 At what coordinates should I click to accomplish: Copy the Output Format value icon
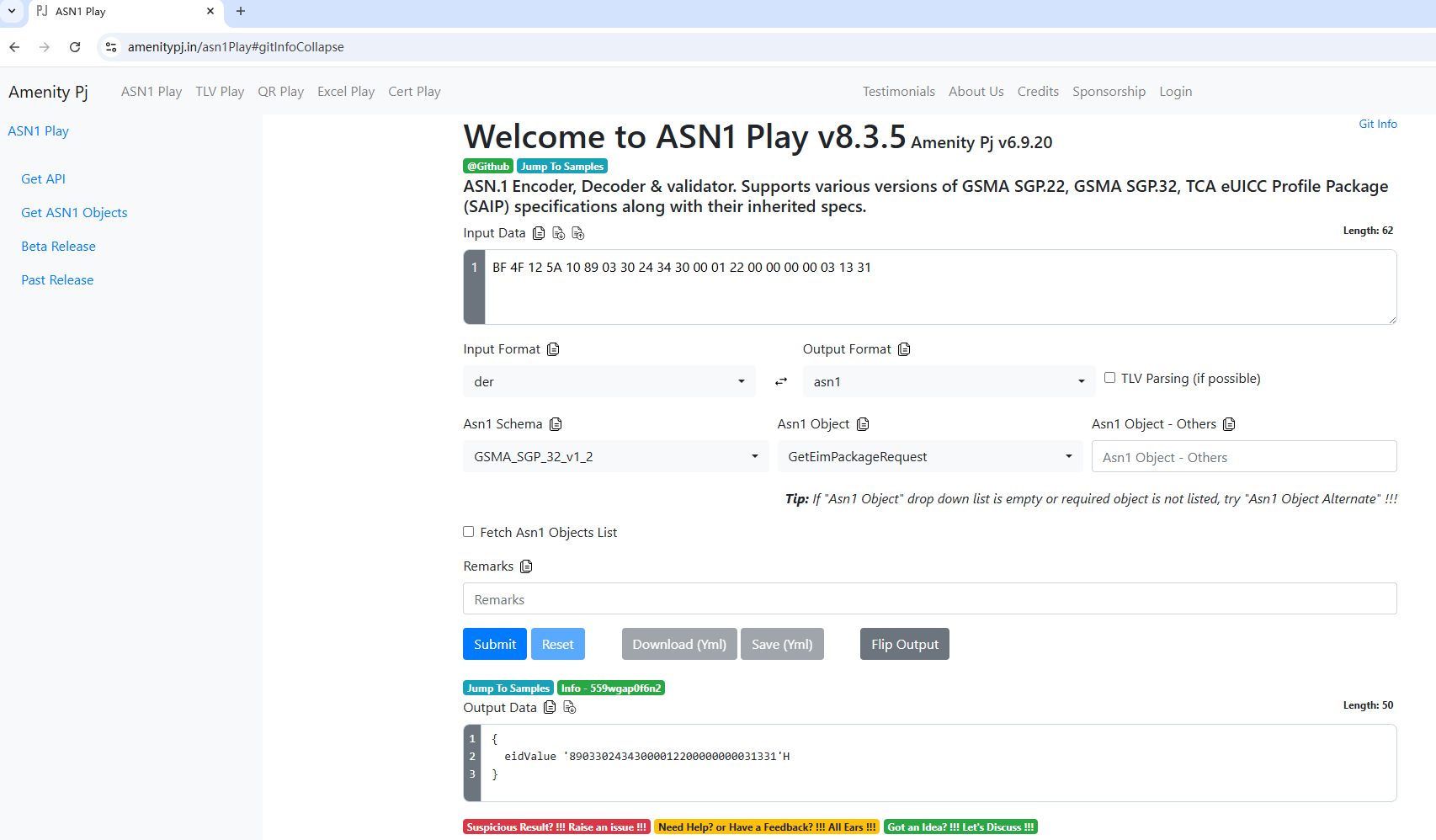click(904, 349)
